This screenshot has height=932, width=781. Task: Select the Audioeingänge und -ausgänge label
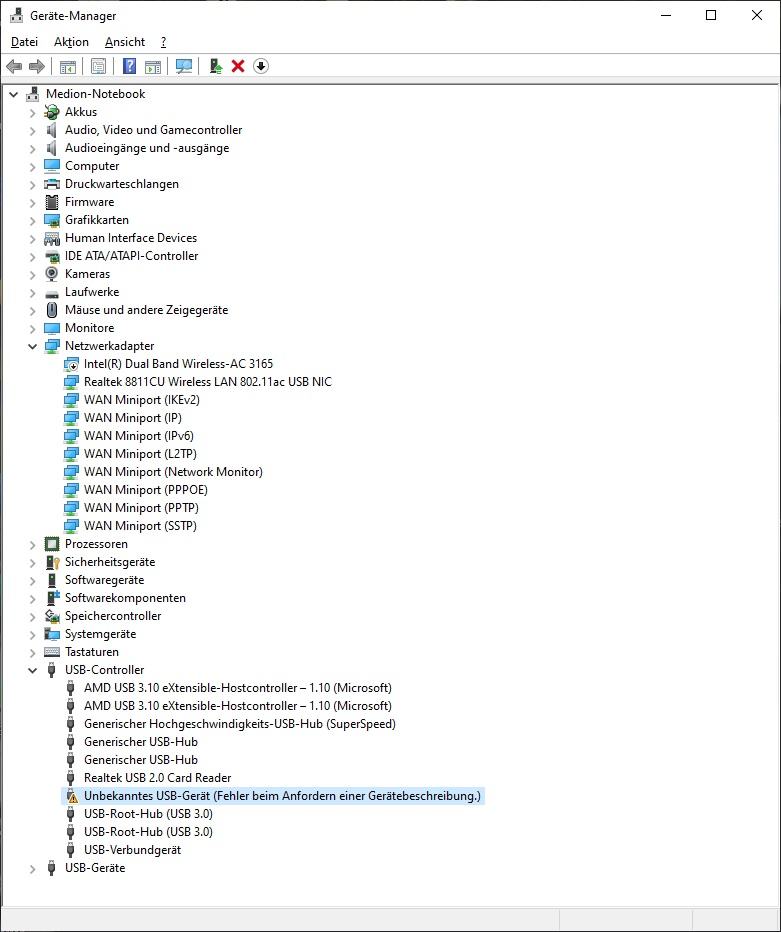click(147, 148)
